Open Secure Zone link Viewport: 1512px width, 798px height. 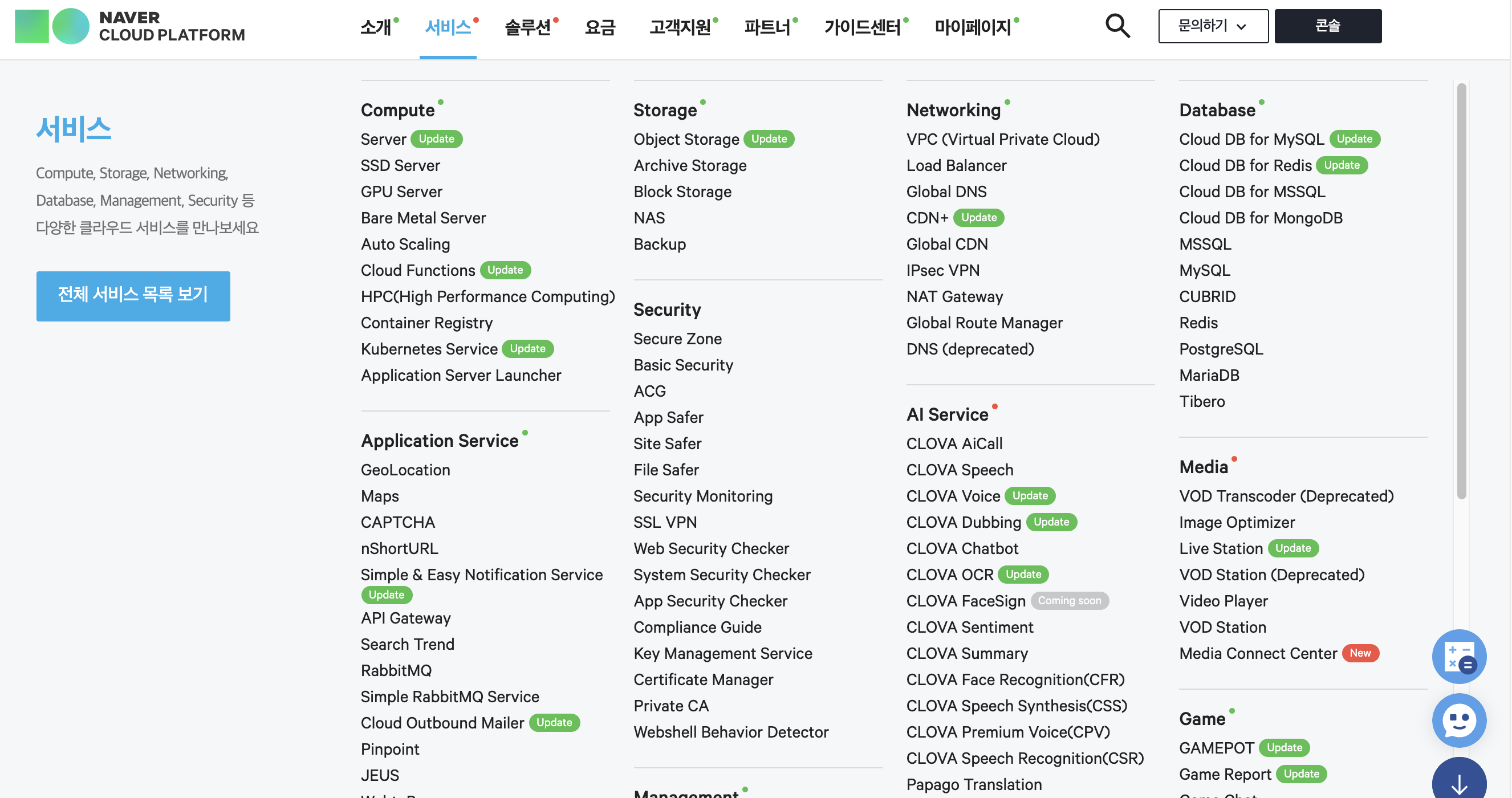pos(677,339)
